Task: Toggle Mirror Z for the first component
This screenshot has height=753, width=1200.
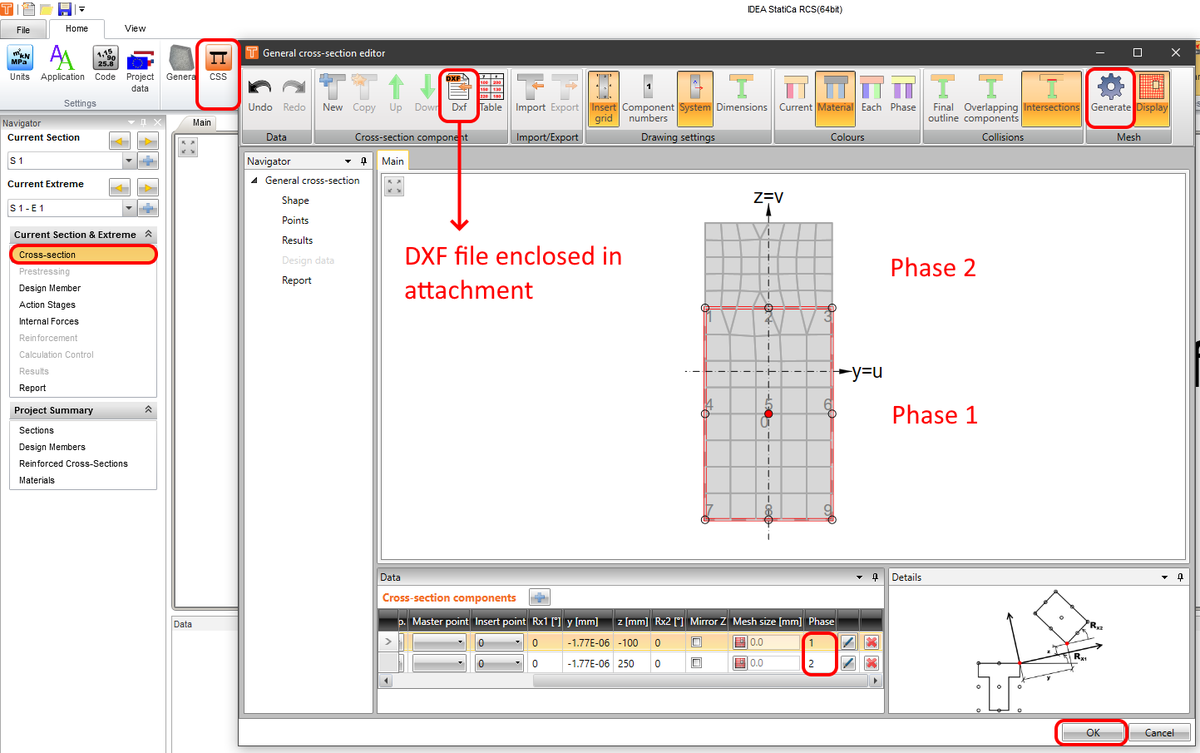Action: pyautogui.click(x=694, y=641)
